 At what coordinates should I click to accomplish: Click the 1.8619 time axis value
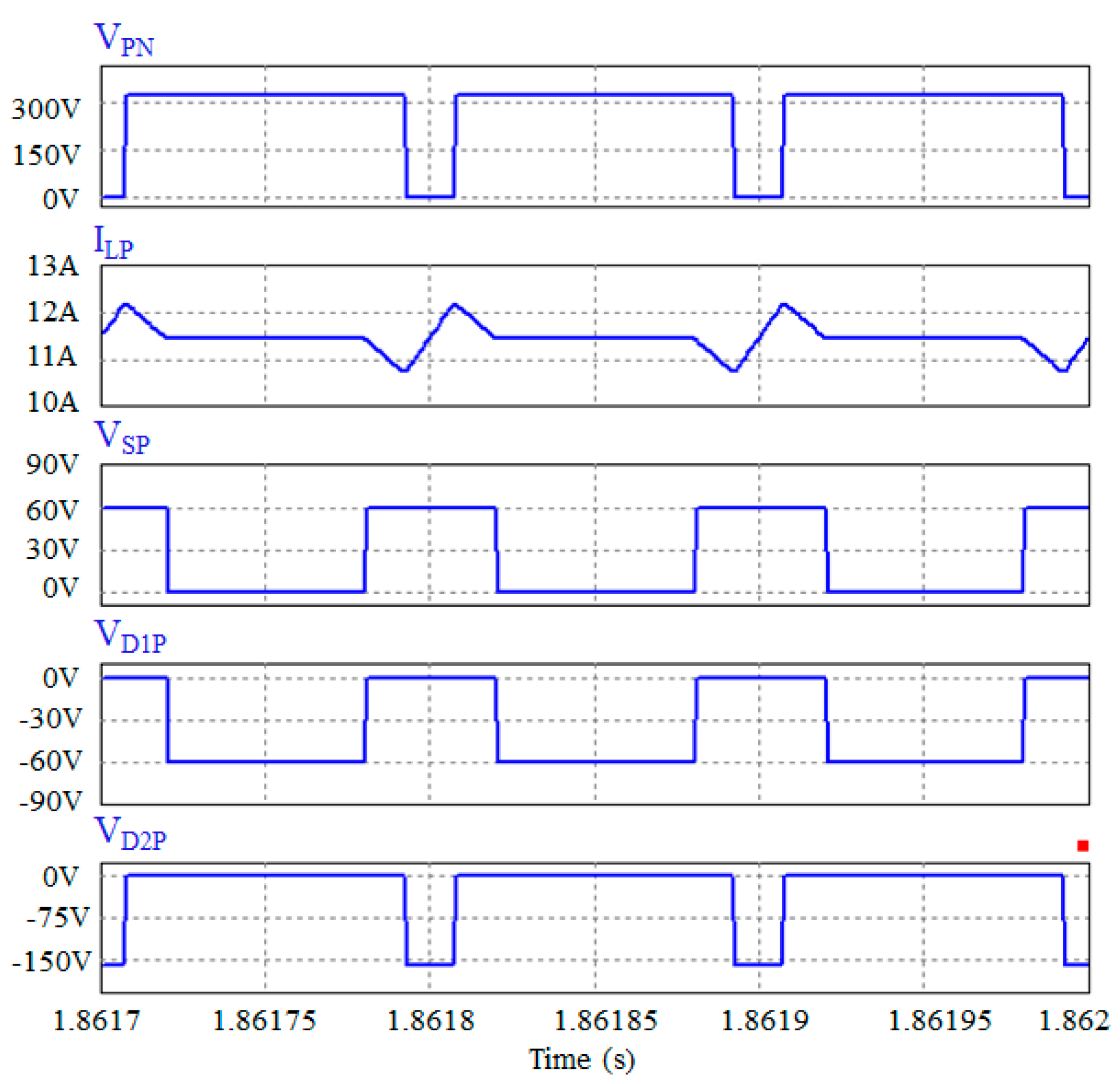[765, 1022]
